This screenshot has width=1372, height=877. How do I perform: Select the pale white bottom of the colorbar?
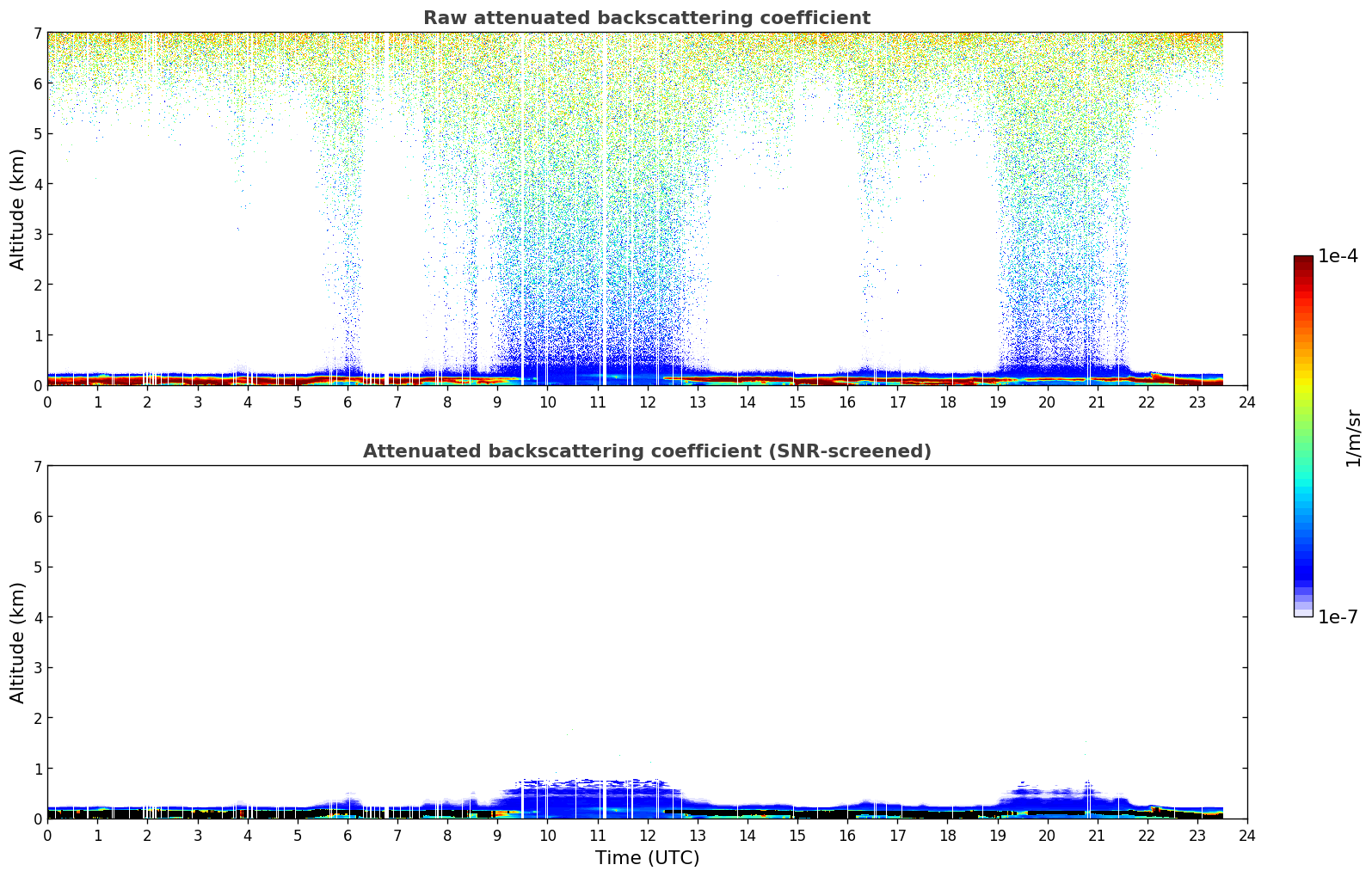coord(1303,611)
